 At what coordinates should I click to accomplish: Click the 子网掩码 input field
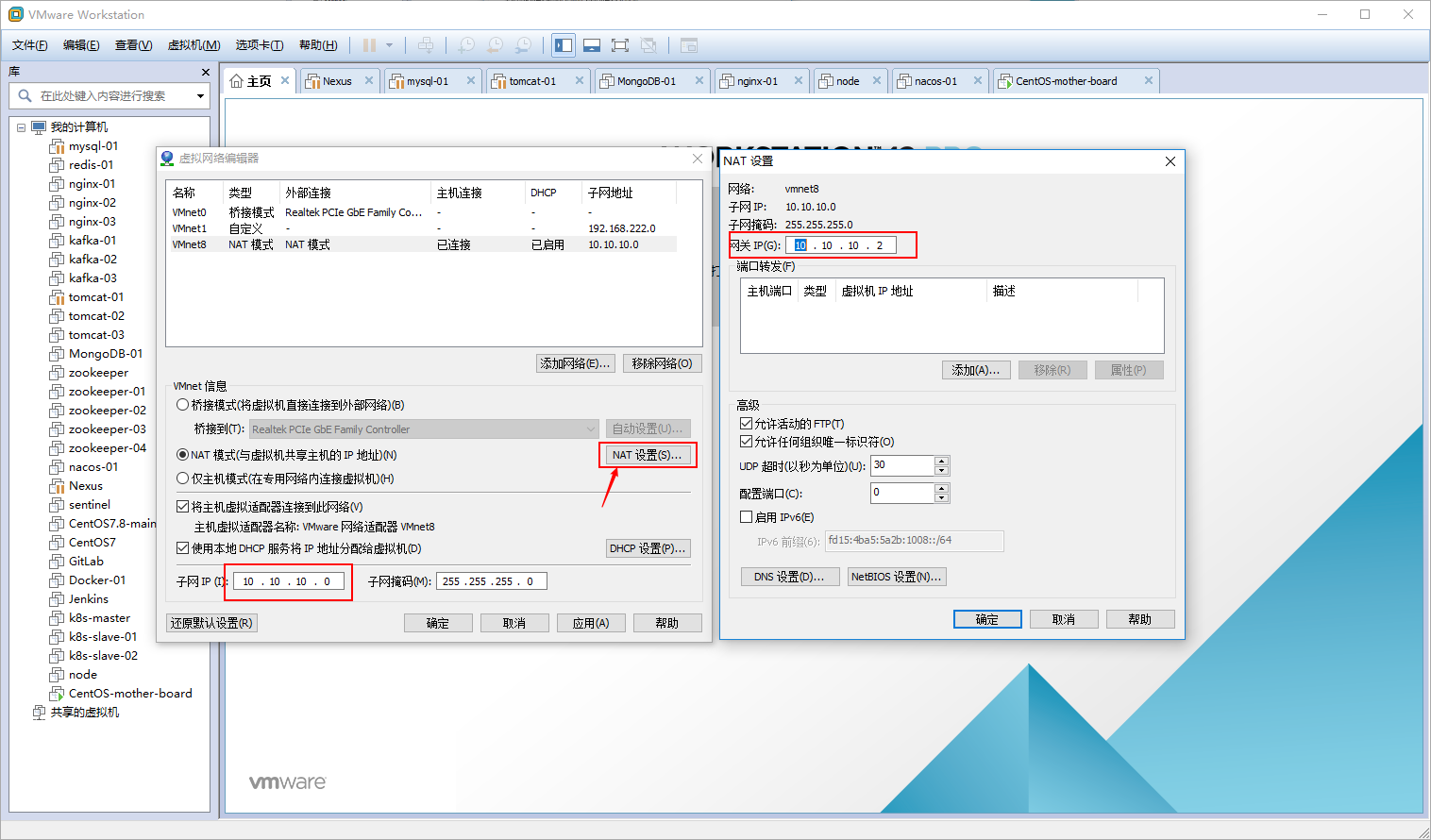click(x=491, y=581)
